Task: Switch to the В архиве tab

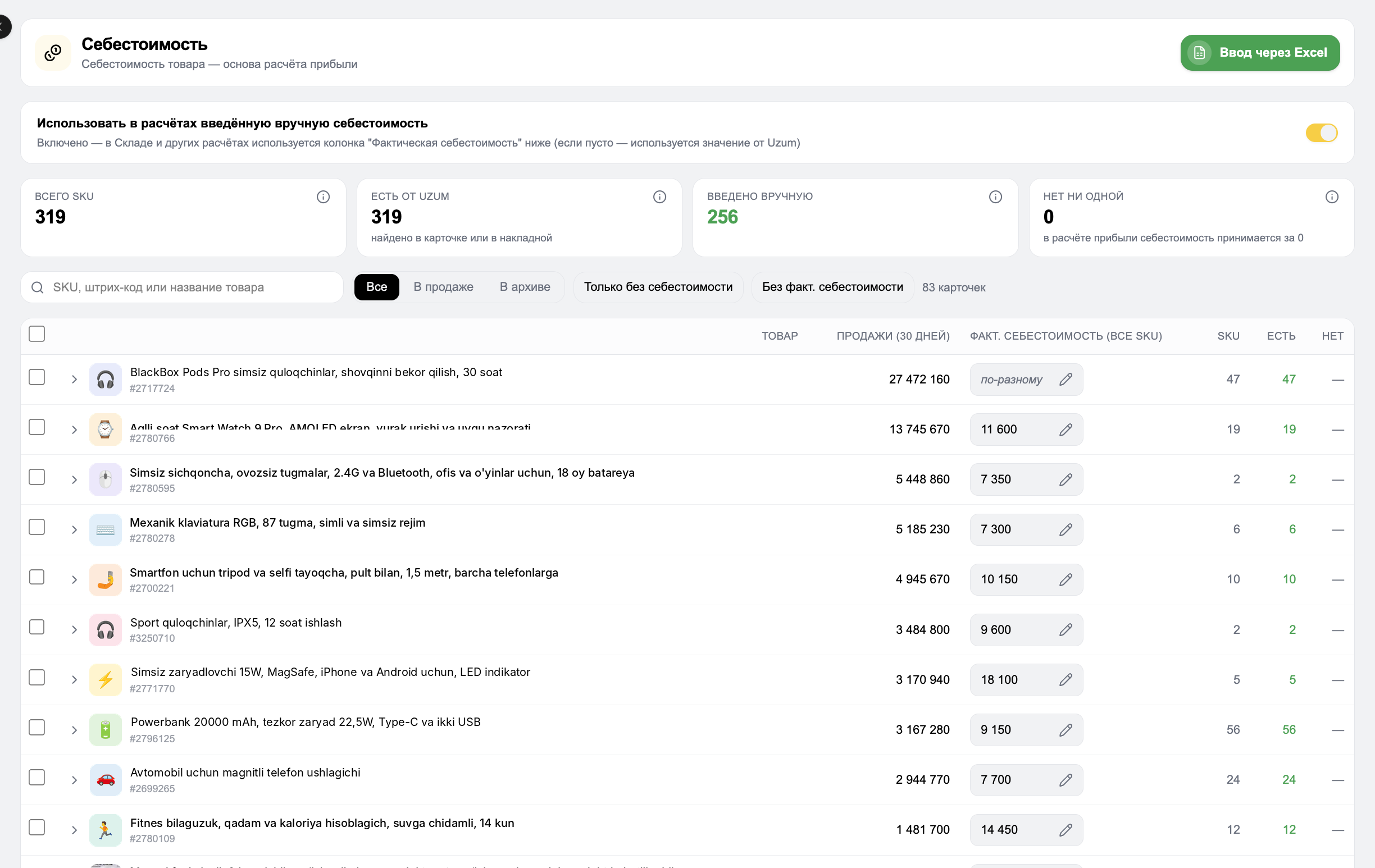Action: (x=525, y=287)
